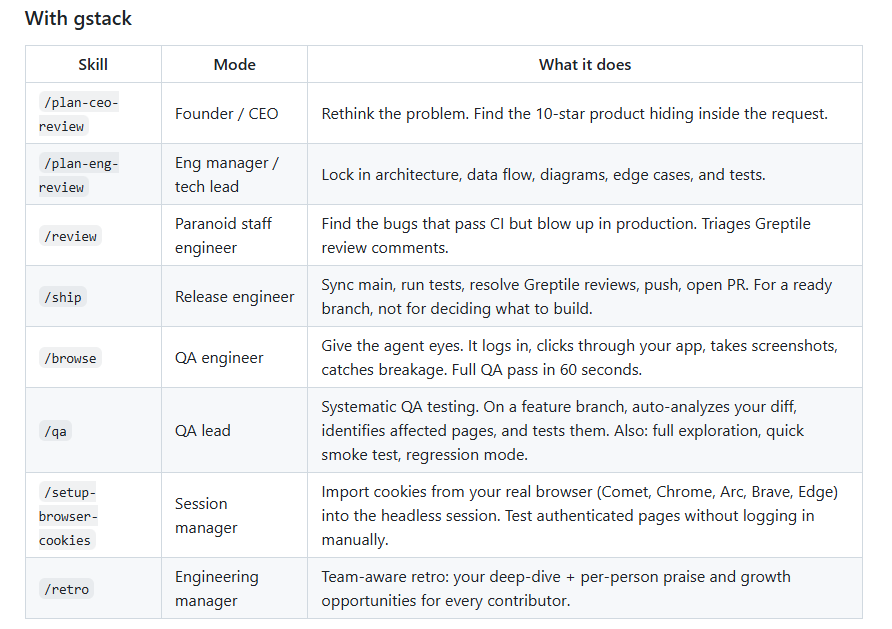Click the "Skill" column header
Image resolution: width=892 pixels, height=629 pixels.
click(x=93, y=65)
